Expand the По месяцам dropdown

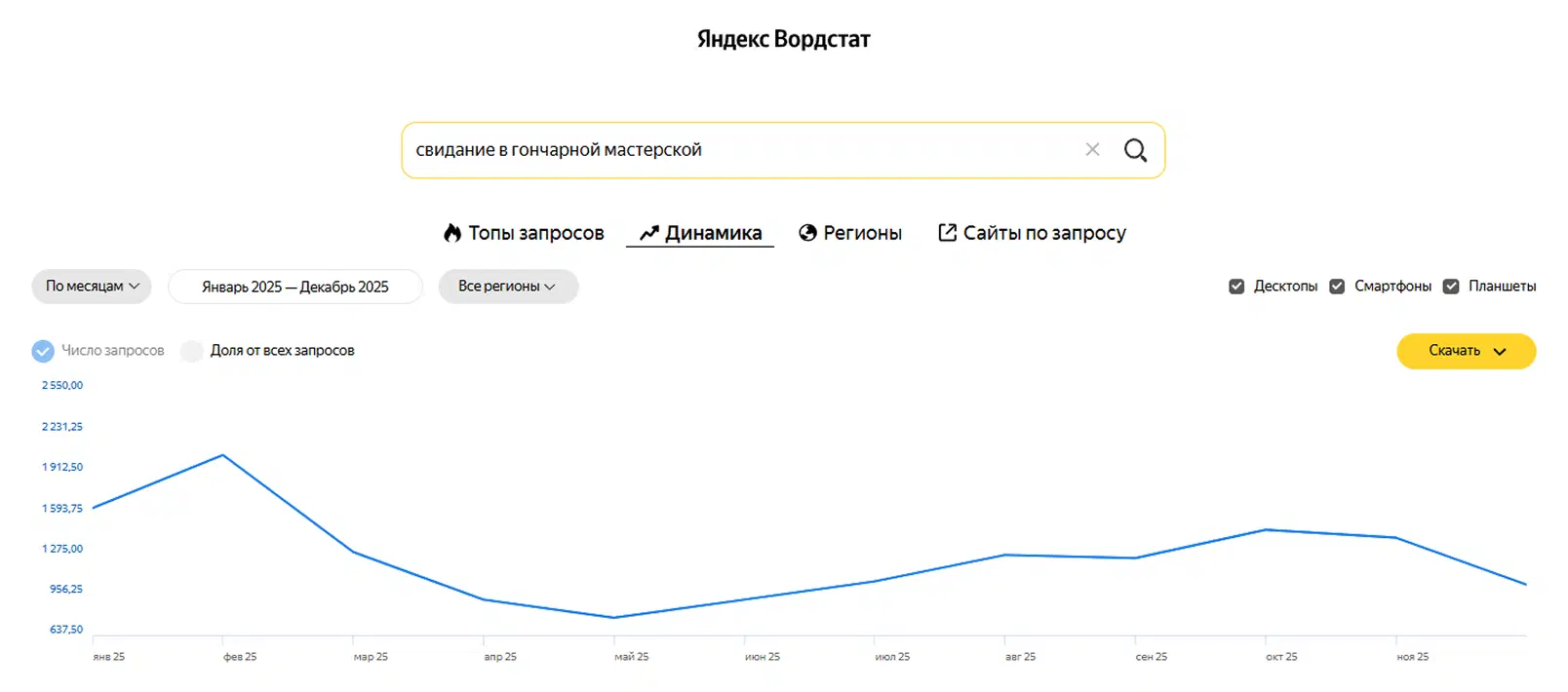click(x=92, y=287)
